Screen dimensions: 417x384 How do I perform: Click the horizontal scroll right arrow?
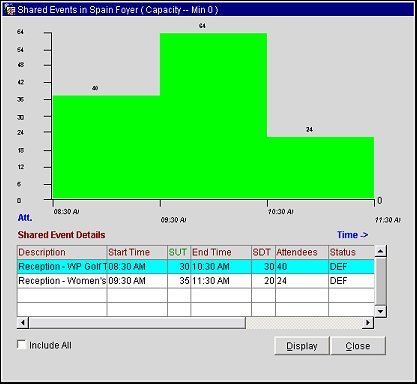(x=368, y=323)
